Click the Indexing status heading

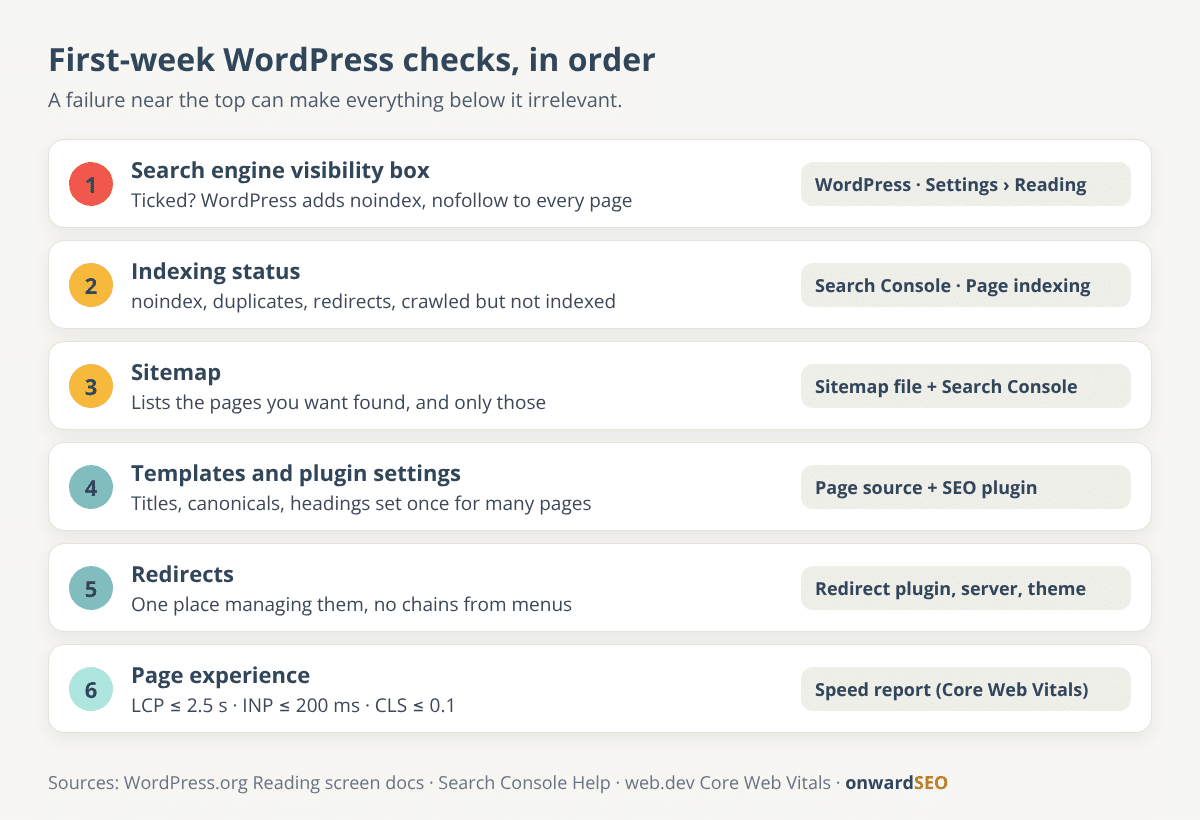pos(215,271)
